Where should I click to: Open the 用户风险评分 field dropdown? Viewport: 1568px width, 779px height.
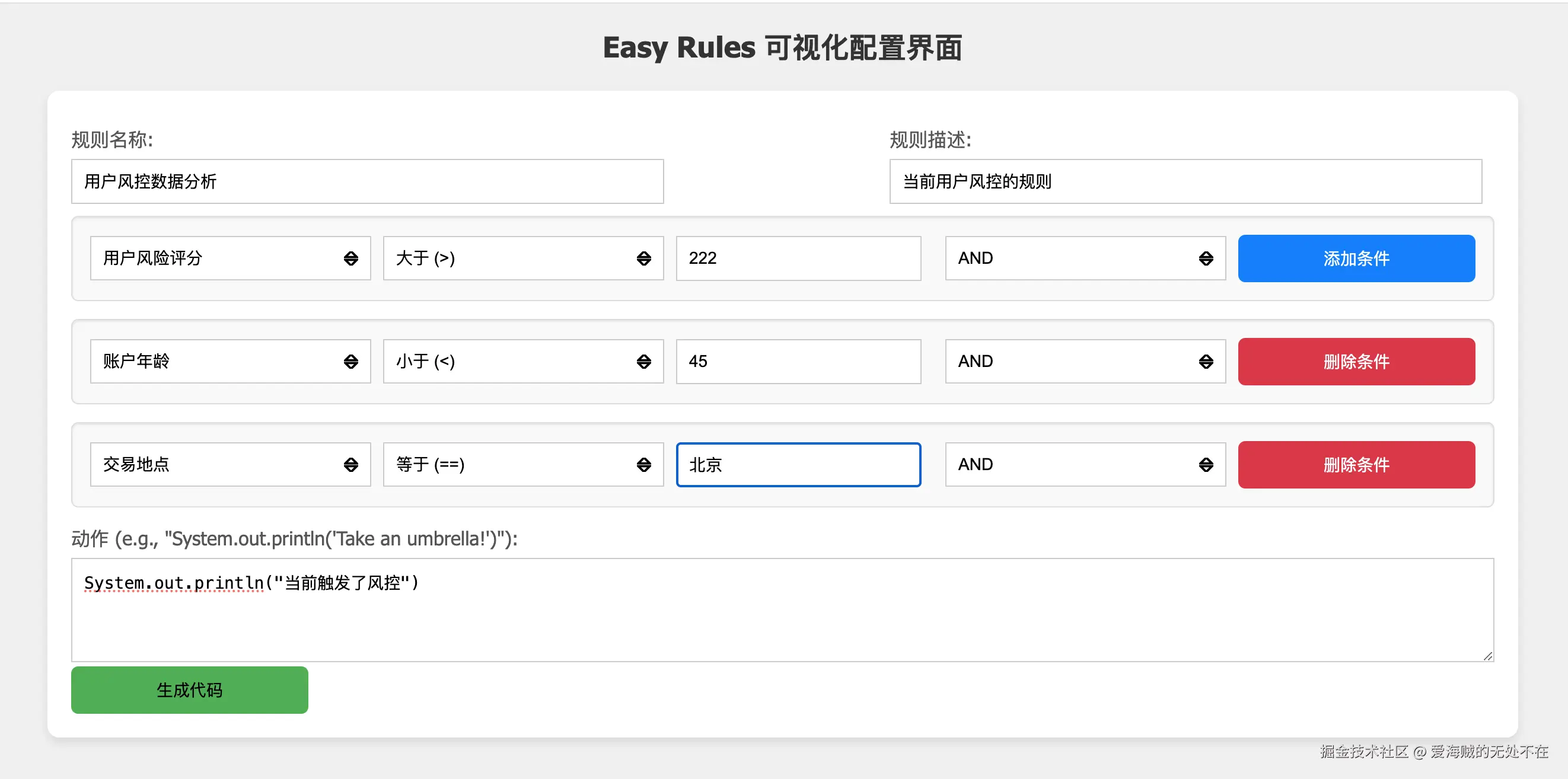230,258
